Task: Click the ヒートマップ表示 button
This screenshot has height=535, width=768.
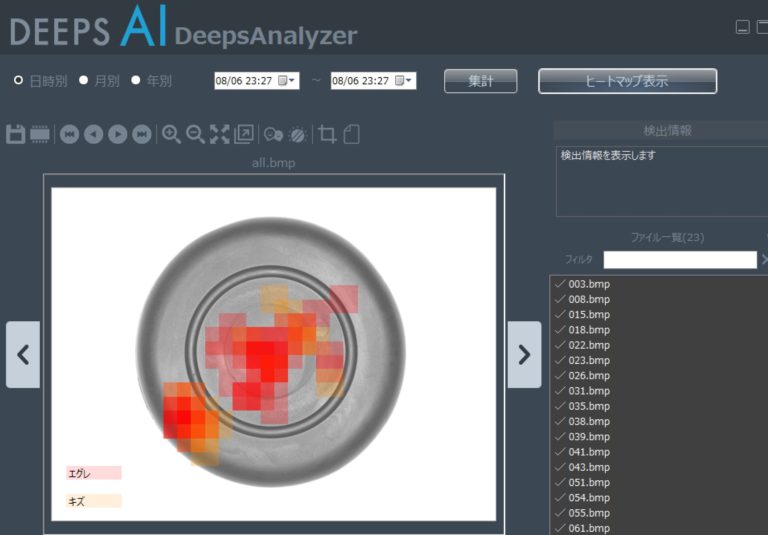Action: pyautogui.click(x=627, y=81)
